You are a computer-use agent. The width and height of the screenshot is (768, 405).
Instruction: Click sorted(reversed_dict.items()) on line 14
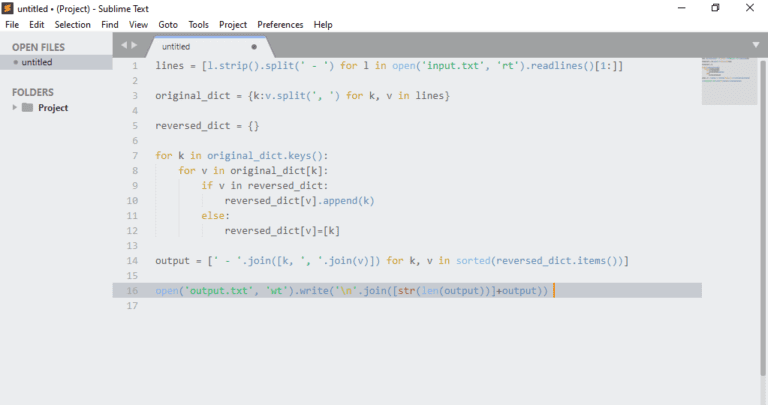539,261
